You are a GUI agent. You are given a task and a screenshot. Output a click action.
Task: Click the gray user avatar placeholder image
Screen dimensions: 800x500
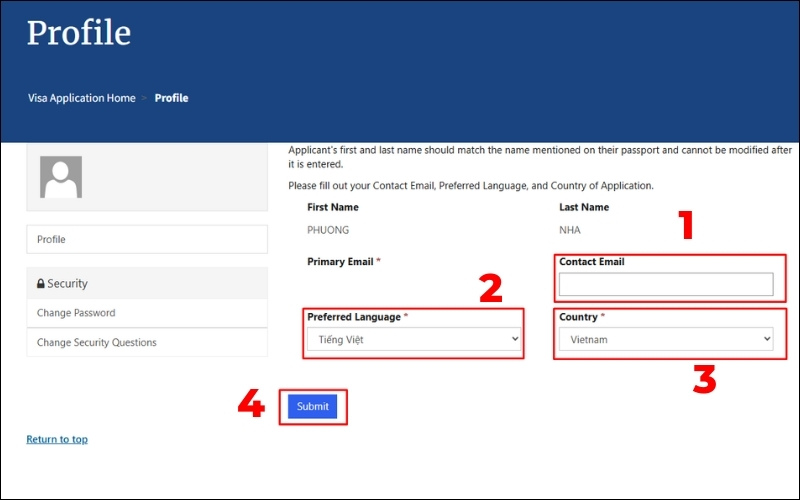tap(61, 177)
